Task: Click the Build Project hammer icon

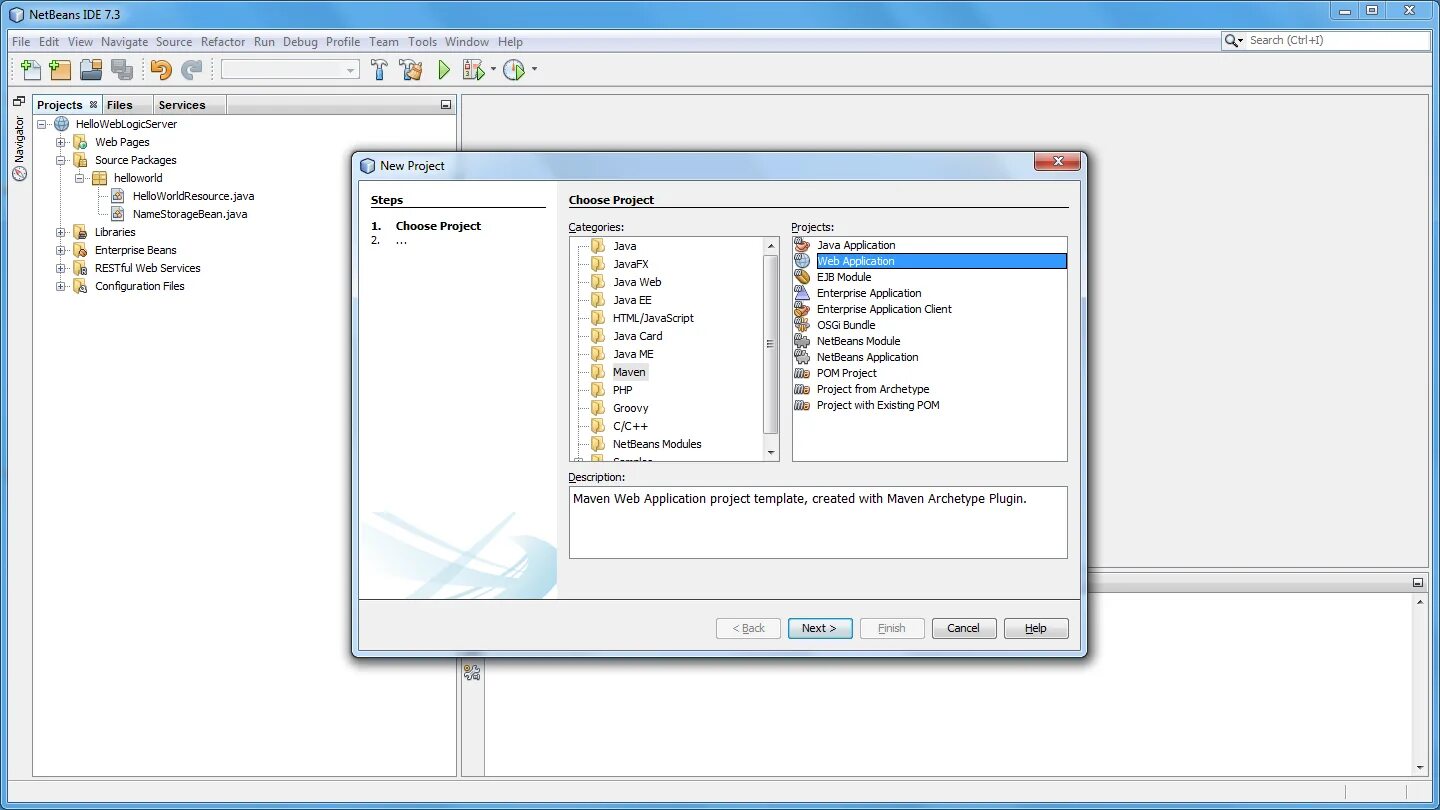Action: [x=379, y=70]
